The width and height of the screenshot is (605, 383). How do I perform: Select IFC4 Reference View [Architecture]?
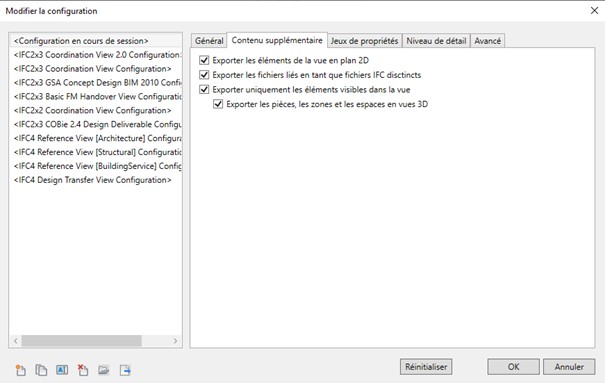click(x=95, y=138)
